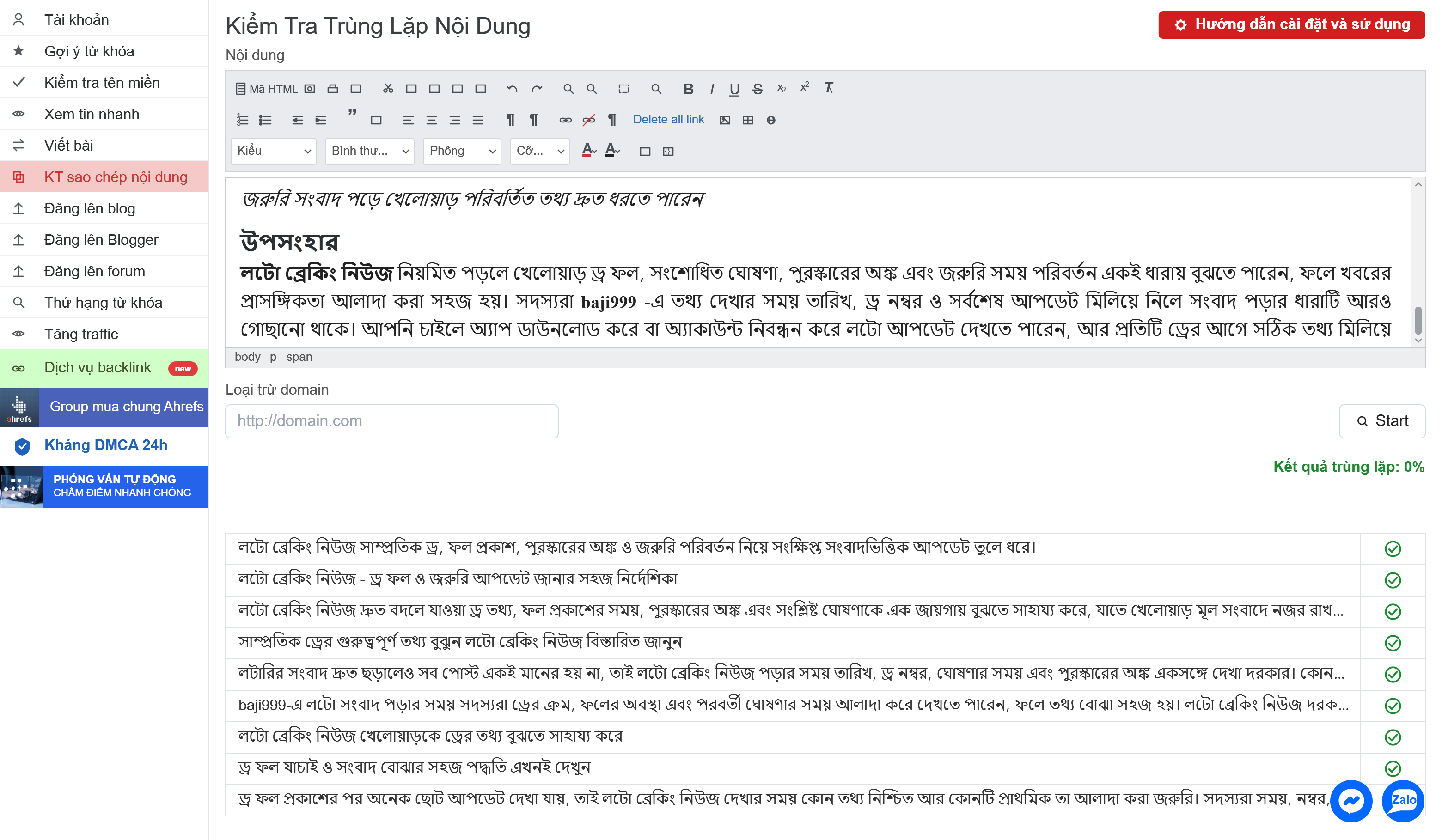Apply superscript formatting
The width and height of the screenshot is (1442, 840).
(805, 87)
